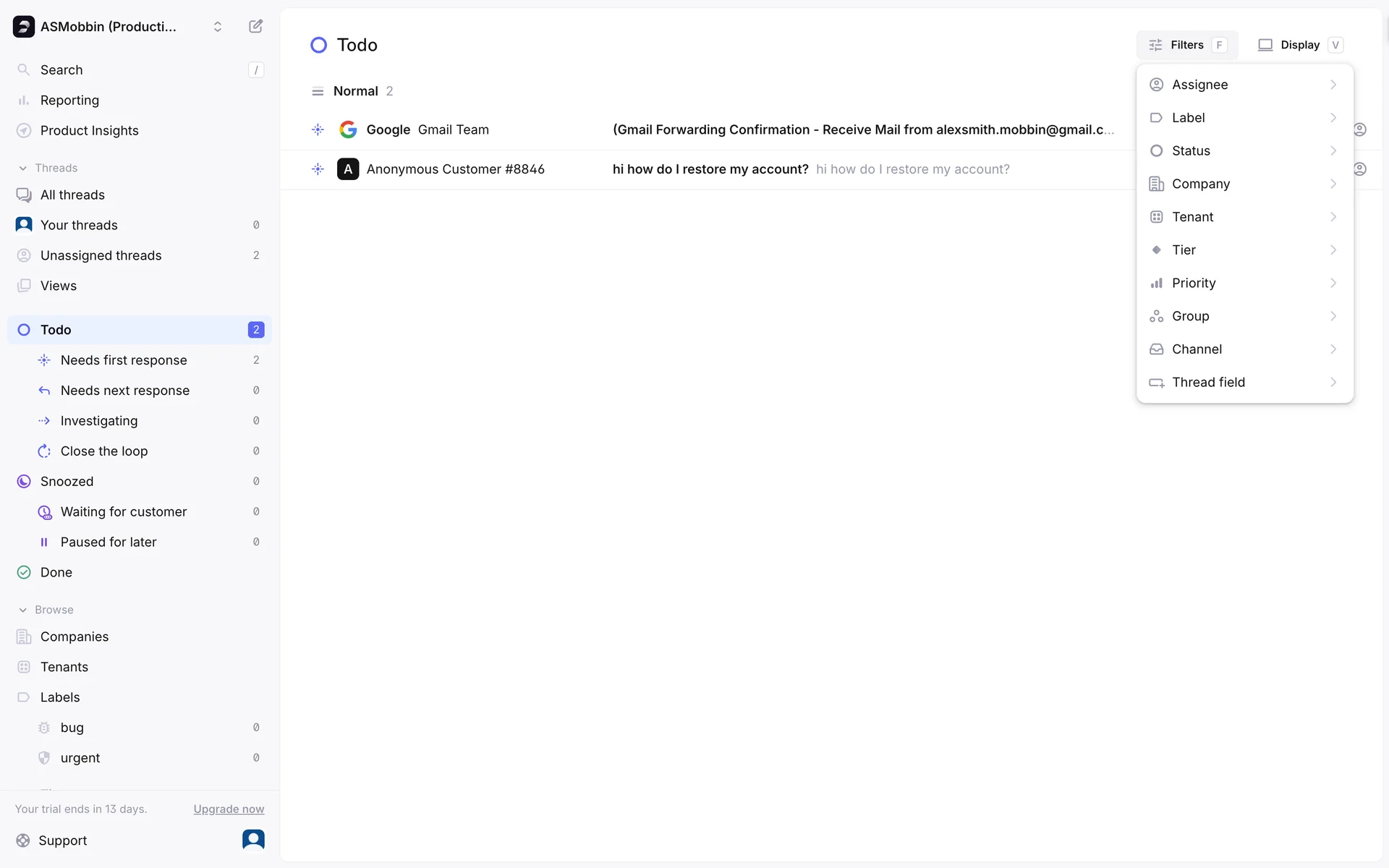Screen dimensions: 1389x868
Task: Open the Support lifebuoy icon
Action: click(x=23, y=841)
